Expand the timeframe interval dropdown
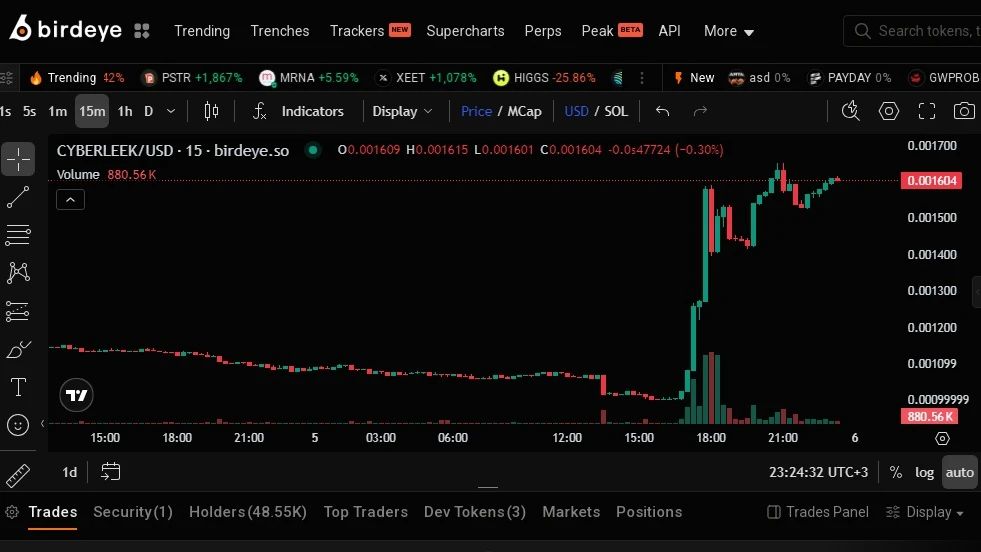This screenshot has width=981, height=552. [x=171, y=111]
